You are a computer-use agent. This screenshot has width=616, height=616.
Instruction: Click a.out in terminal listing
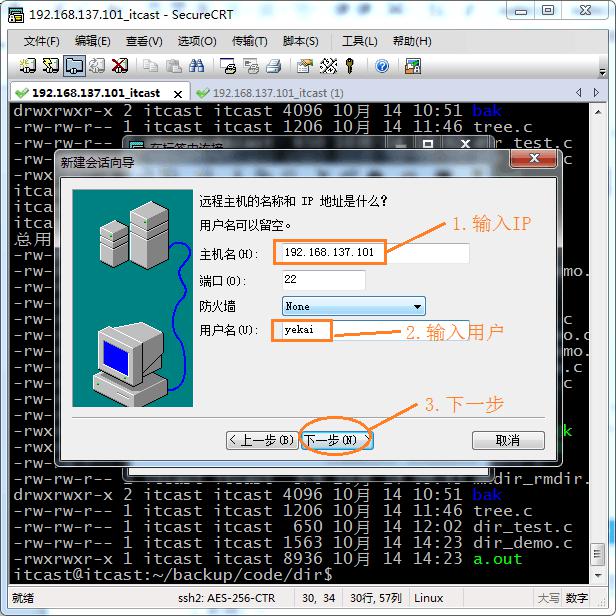click(x=497, y=559)
